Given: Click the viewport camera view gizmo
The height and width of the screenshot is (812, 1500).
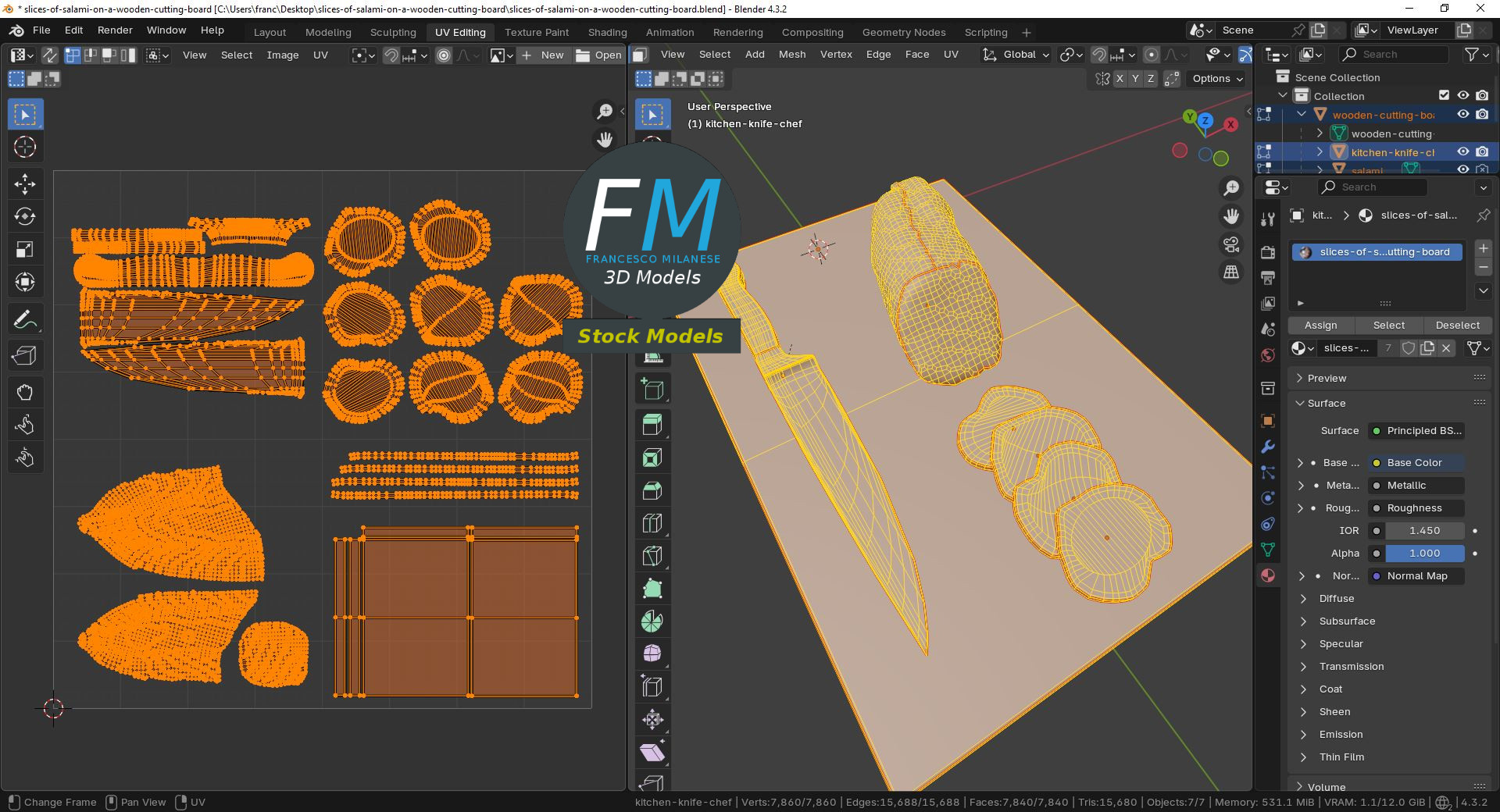Looking at the screenshot, I should (1231, 245).
